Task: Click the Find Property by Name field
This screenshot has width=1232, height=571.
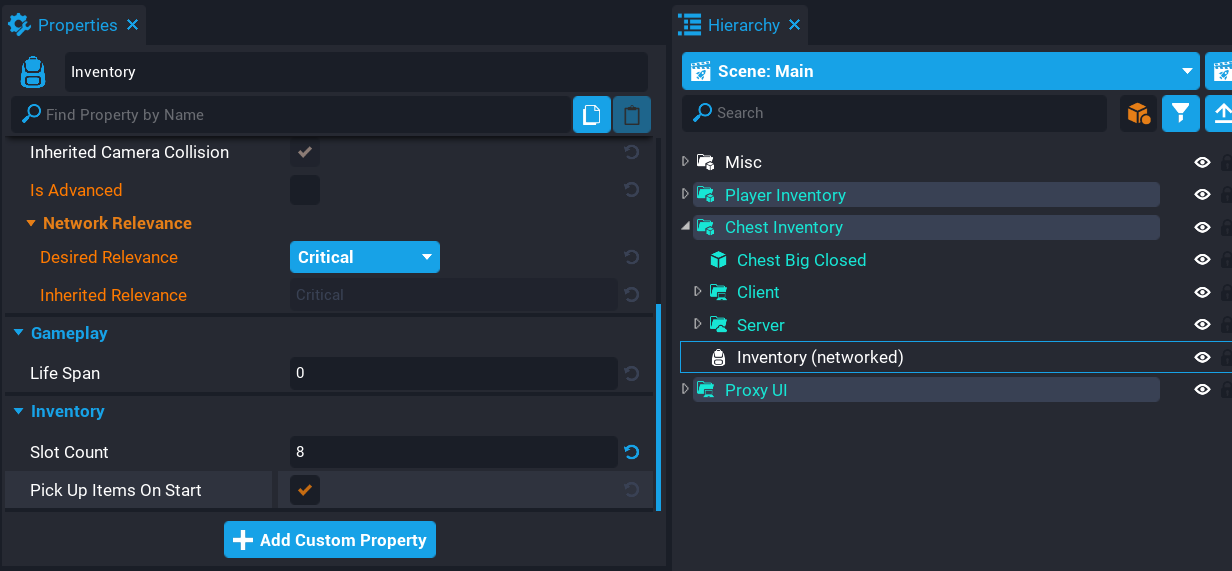Action: point(300,115)
